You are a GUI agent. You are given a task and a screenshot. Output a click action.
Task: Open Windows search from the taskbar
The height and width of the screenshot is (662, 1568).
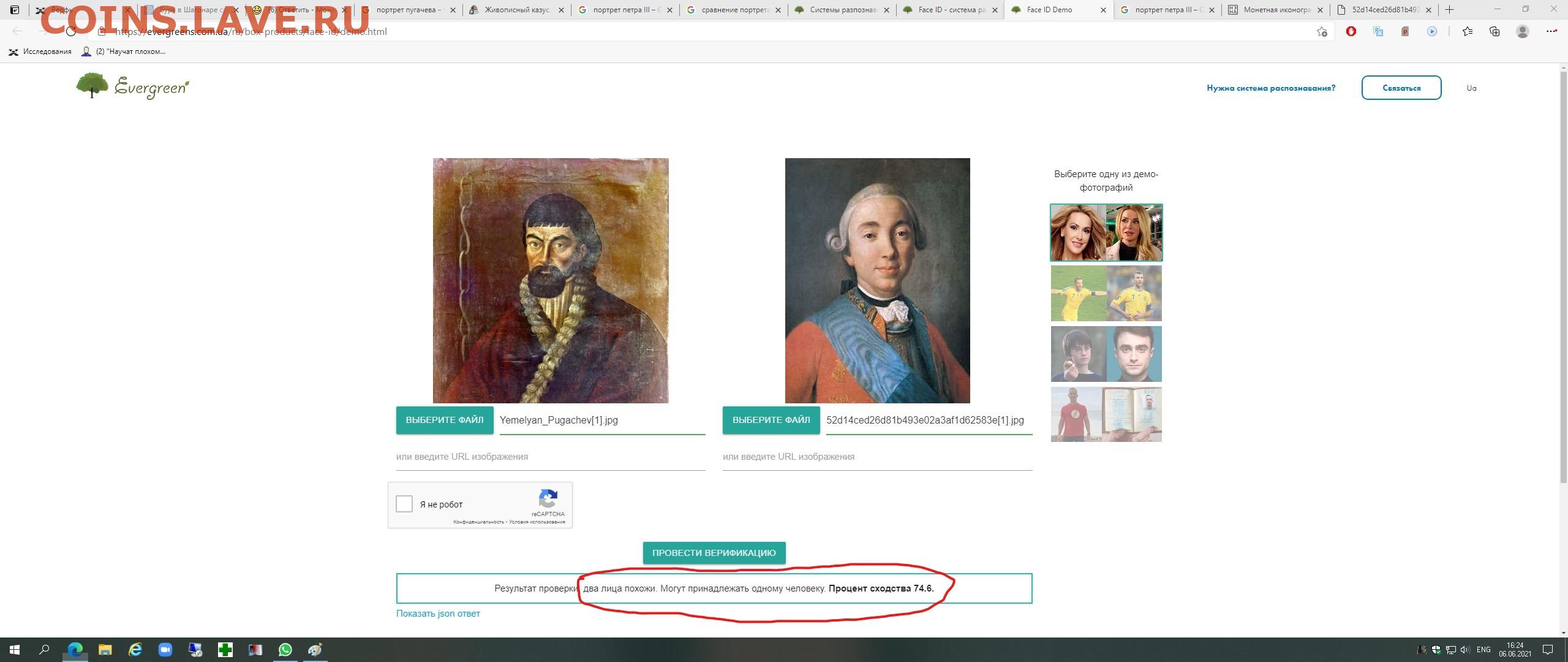click(x=44, y=650)
